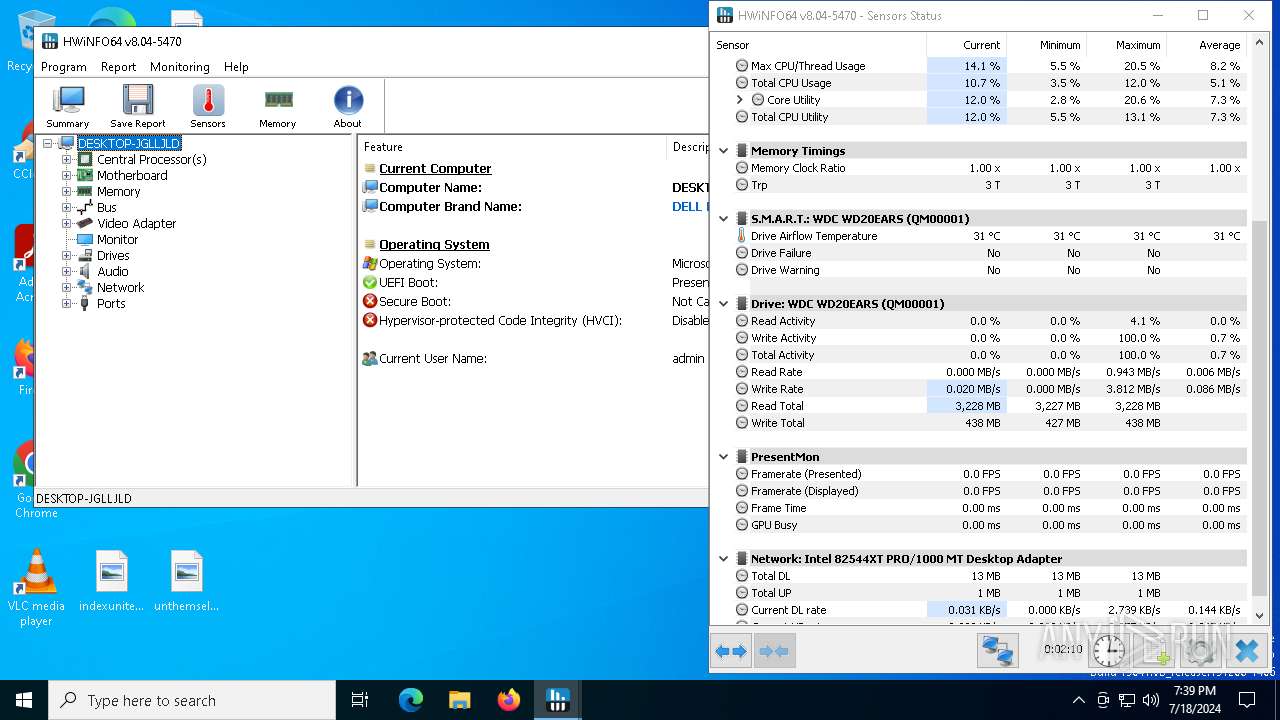Screen dimensions: 1280x720
Task: Click the shrink columns arrows button
Action: tap(774, 651)
